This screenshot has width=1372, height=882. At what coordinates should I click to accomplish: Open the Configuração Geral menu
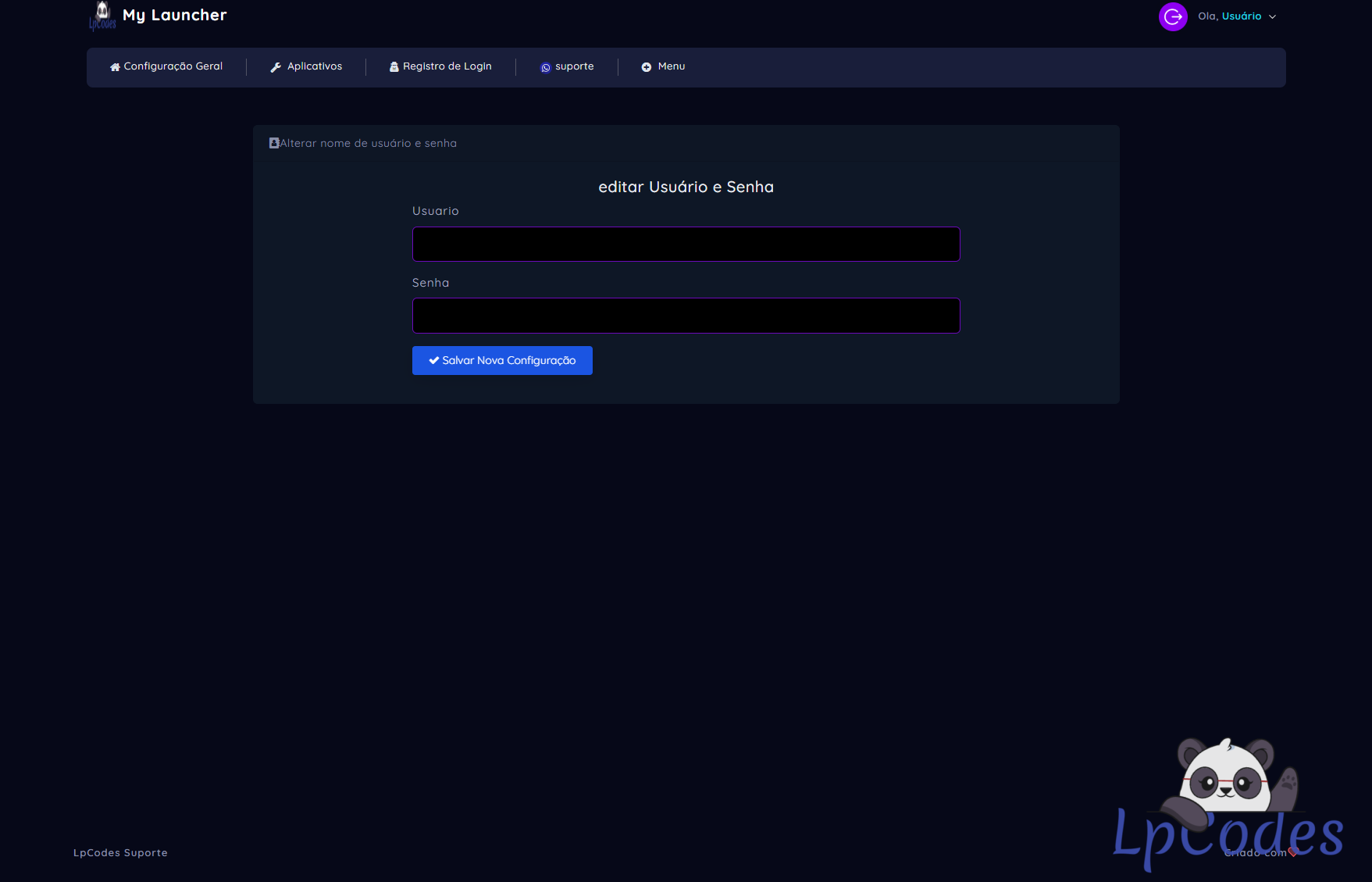click(166, 66)
